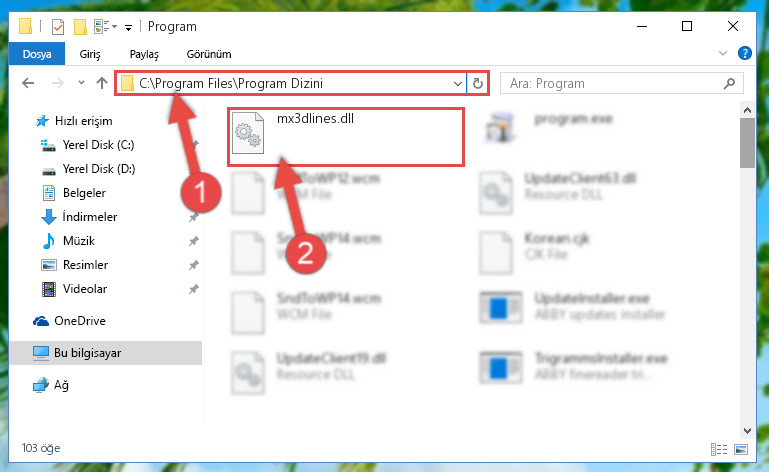Open the Quick Access Toolbar customize dropdown

128,27
